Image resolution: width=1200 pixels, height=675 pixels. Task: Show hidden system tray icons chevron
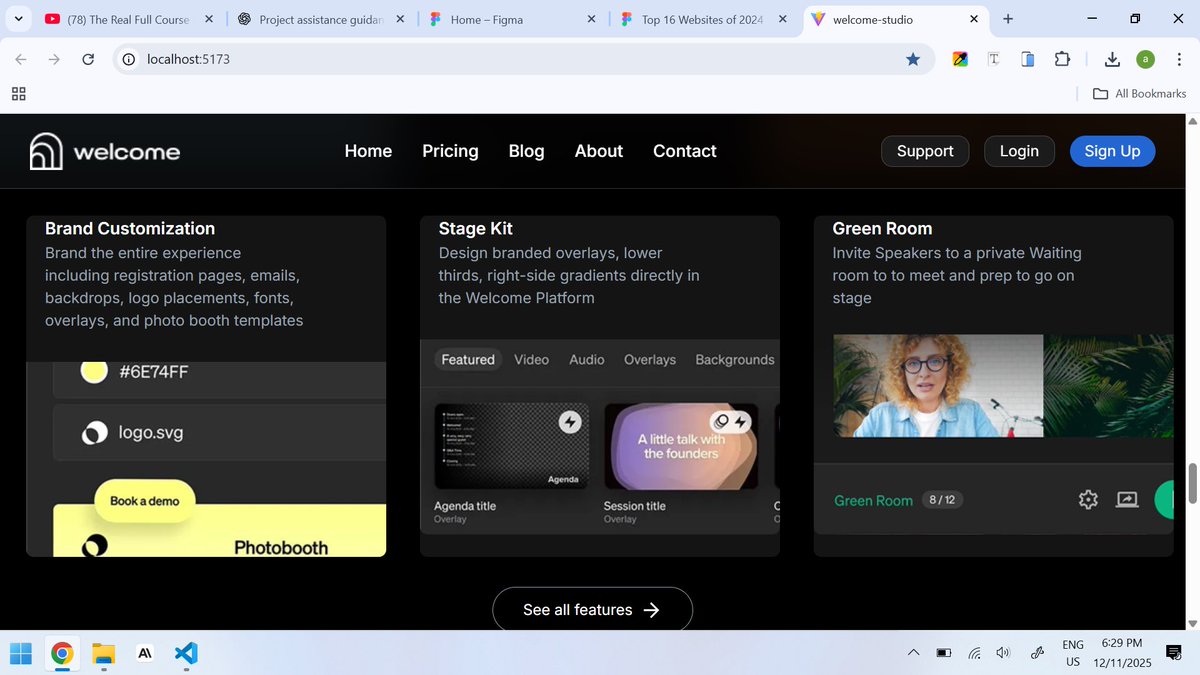[x=913, y=653]
